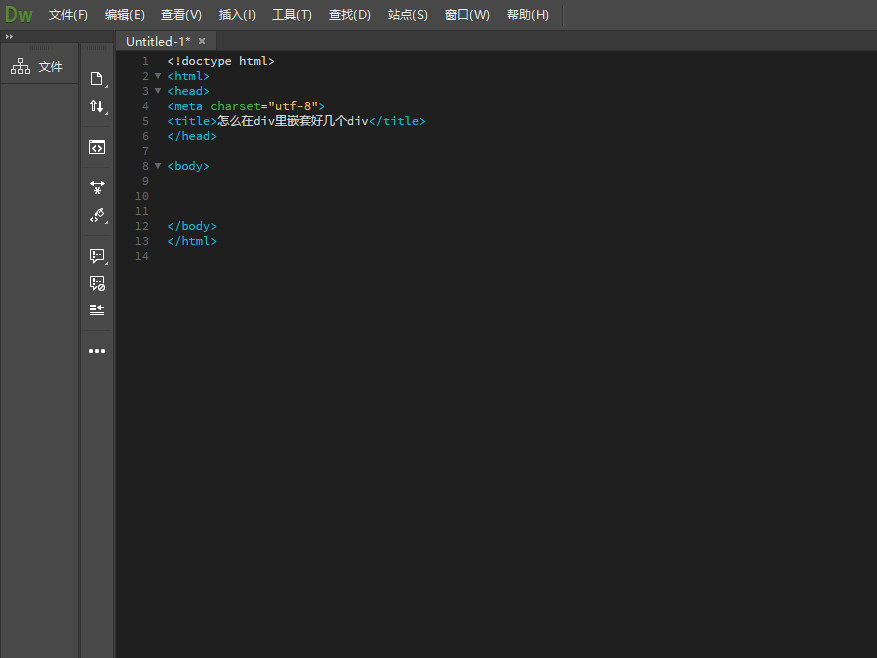This screenshot has width=877, height=658.
Task: Click the charset attribute name
Action: click(x=235, y=106)
